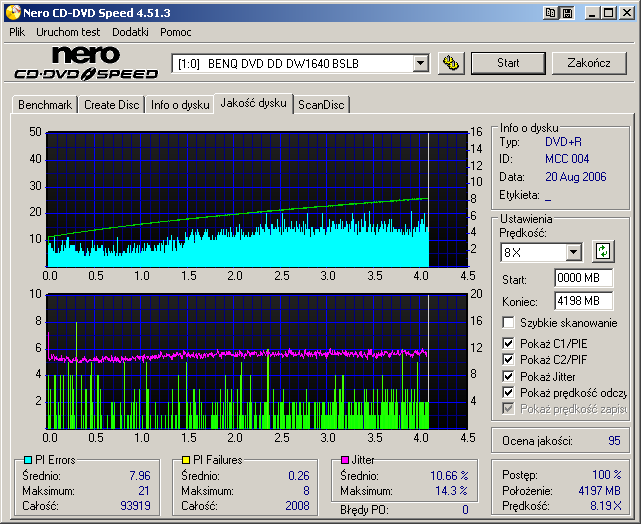The image size is (641, 524).
Task: Click the drive options icon beside Start
Action: [451, 63]
